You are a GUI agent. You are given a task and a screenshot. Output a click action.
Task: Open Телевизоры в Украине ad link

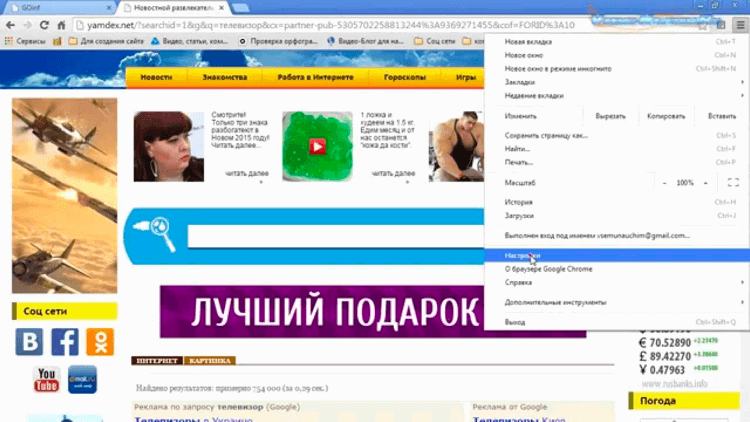pyautogui.click(x=193, y=419)
